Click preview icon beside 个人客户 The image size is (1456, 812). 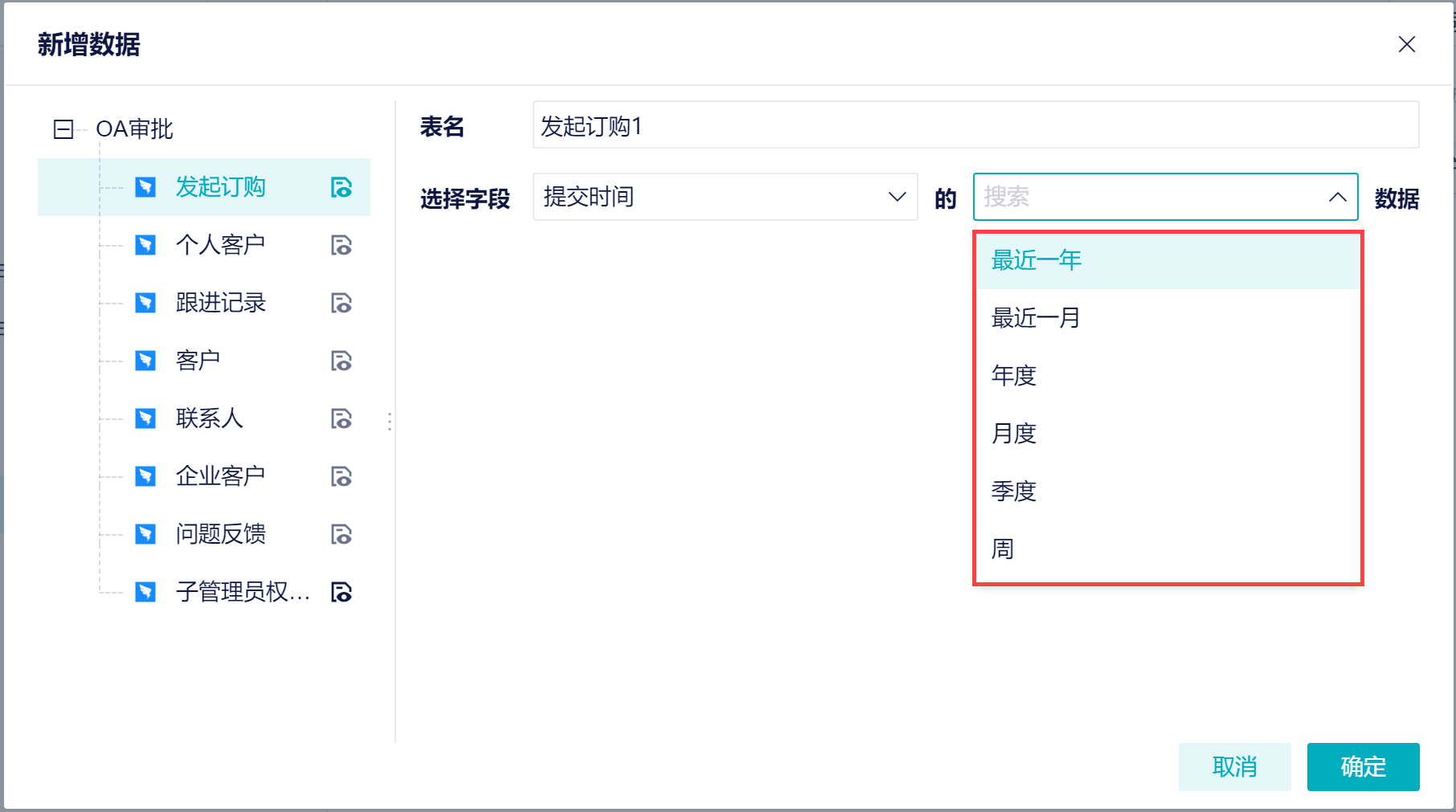coord(342,245)
